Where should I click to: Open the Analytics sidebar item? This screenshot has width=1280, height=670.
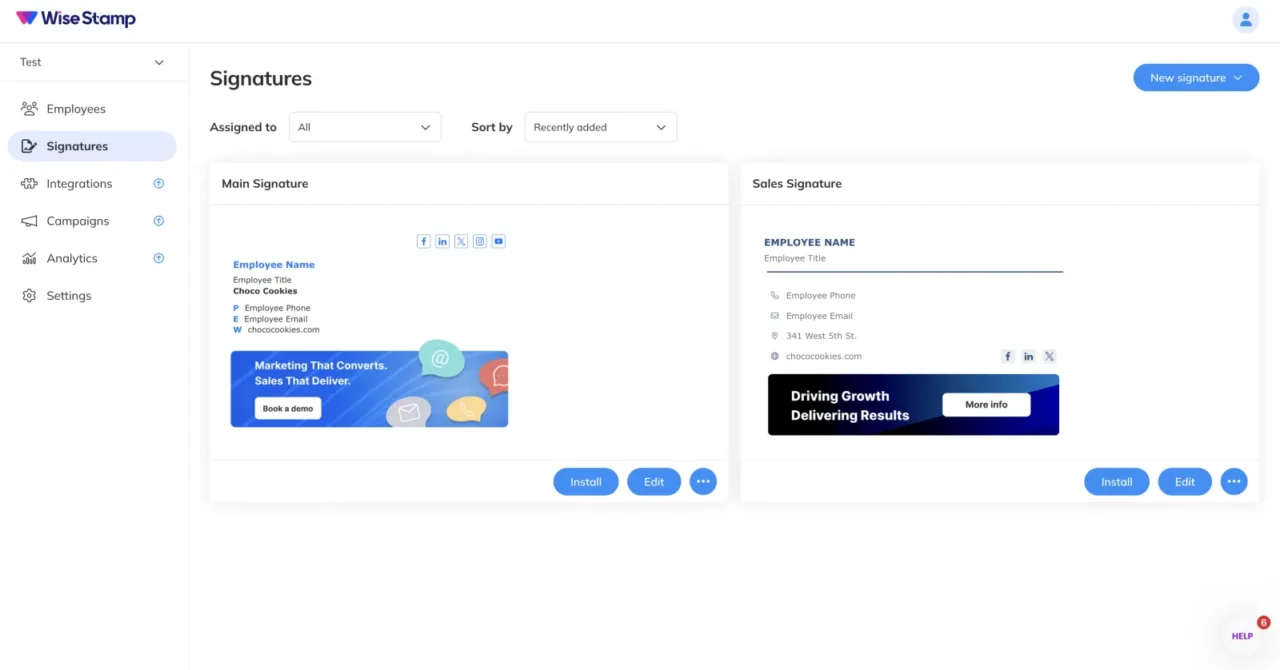(92, 258)
